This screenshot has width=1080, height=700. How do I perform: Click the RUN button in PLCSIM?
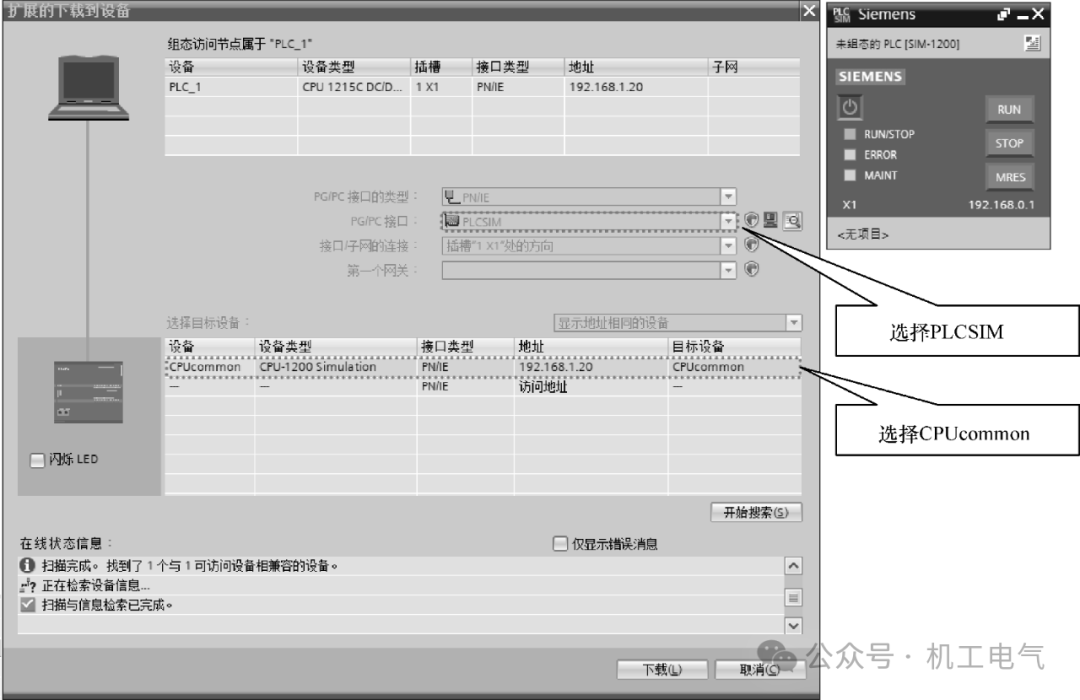click(x=1009, y=110)
